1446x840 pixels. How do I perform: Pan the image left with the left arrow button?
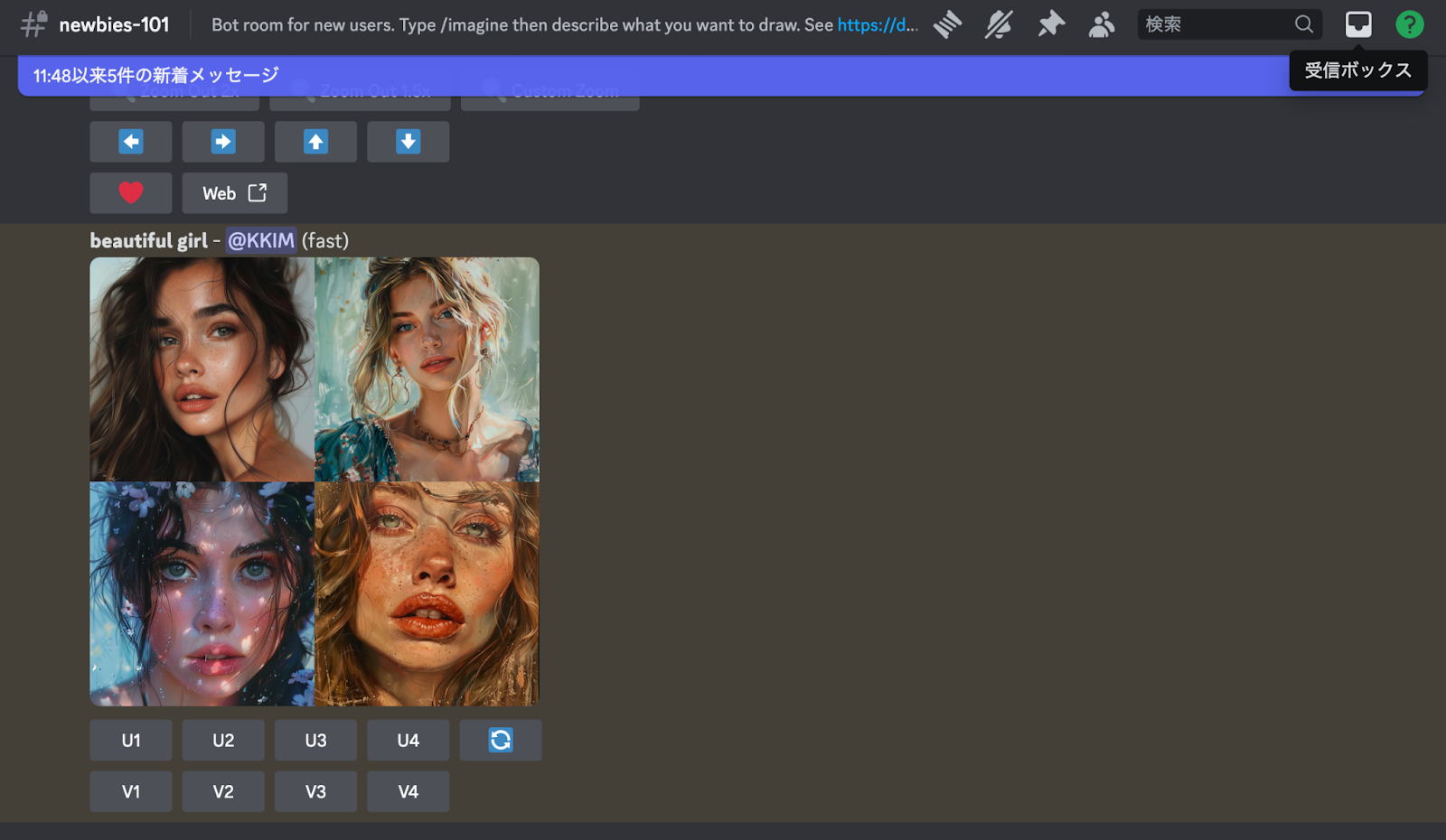click(131, 142)
